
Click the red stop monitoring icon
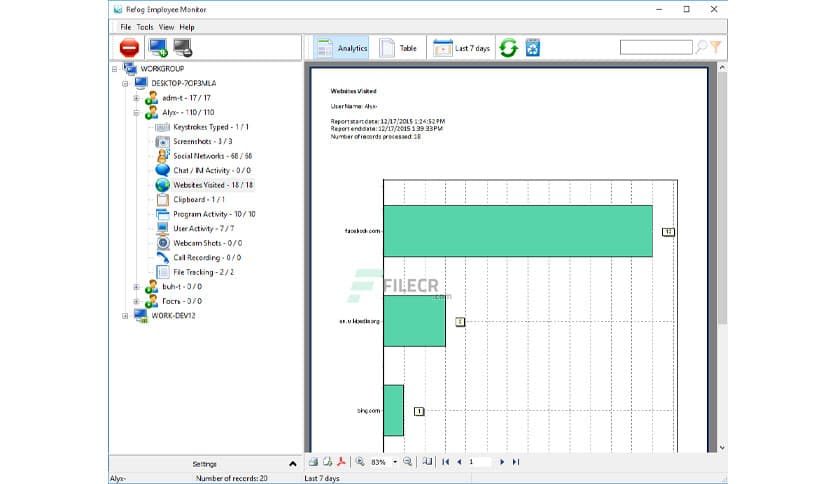pyautogui.click(x=130, y=48)
